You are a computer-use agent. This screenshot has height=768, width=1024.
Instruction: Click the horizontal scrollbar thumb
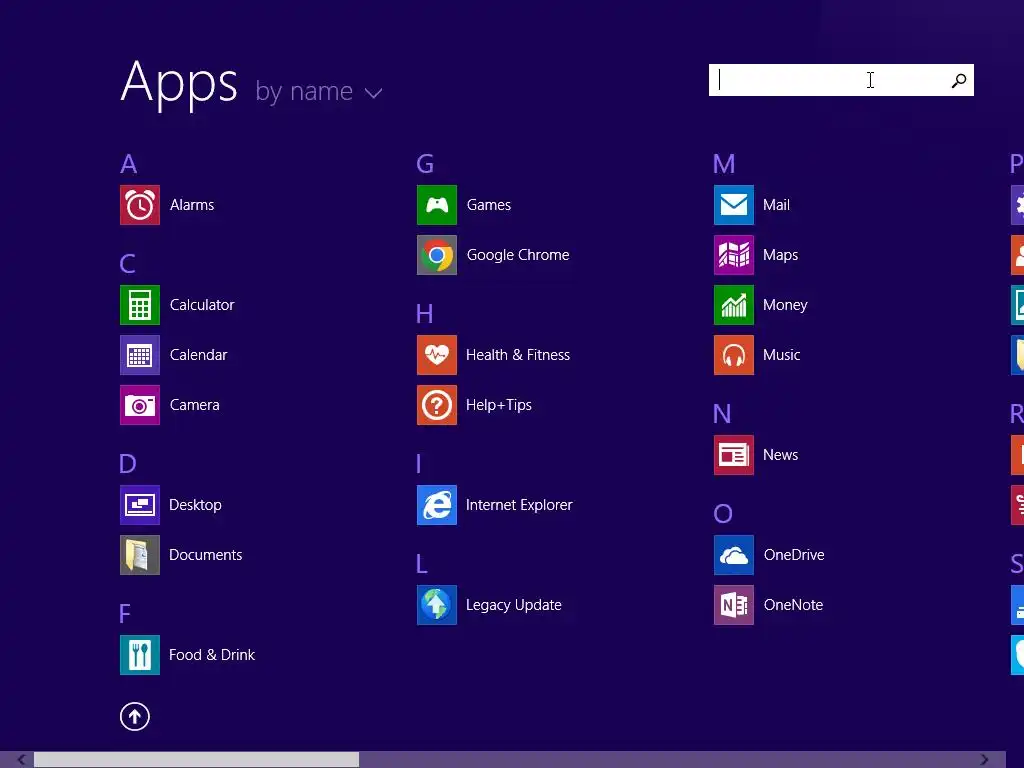[x=197, y=760]
